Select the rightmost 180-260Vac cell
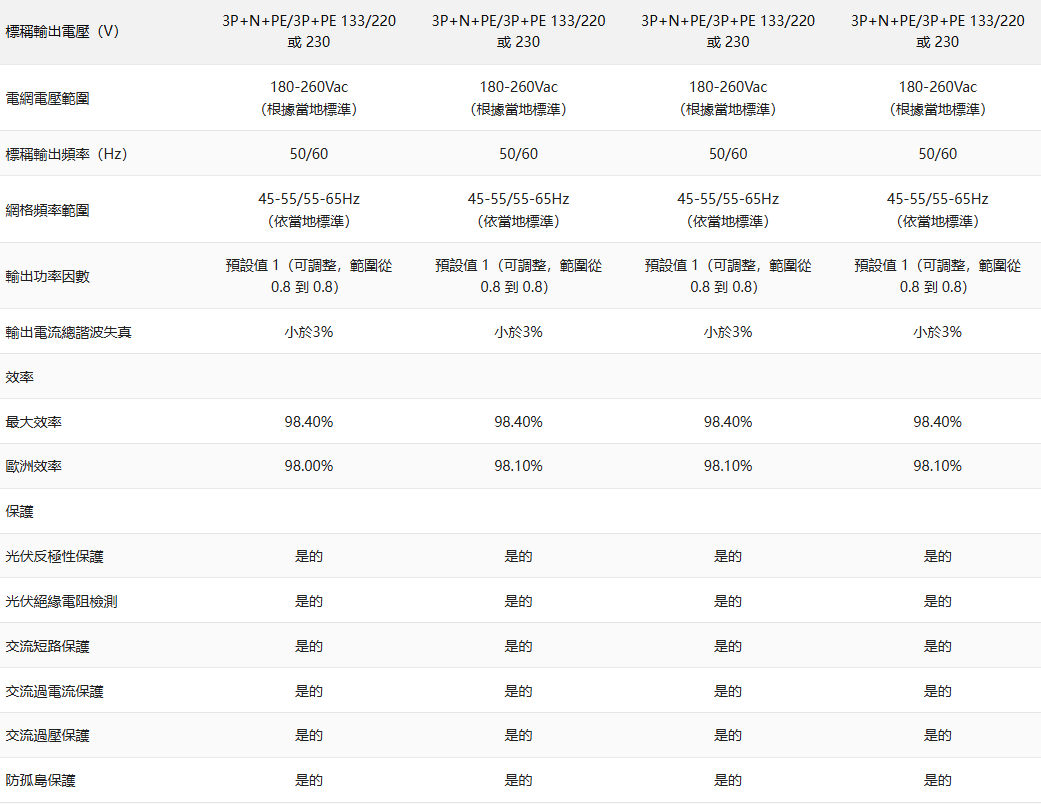This screenshot has width=1041, height=804. click(937, 88)
